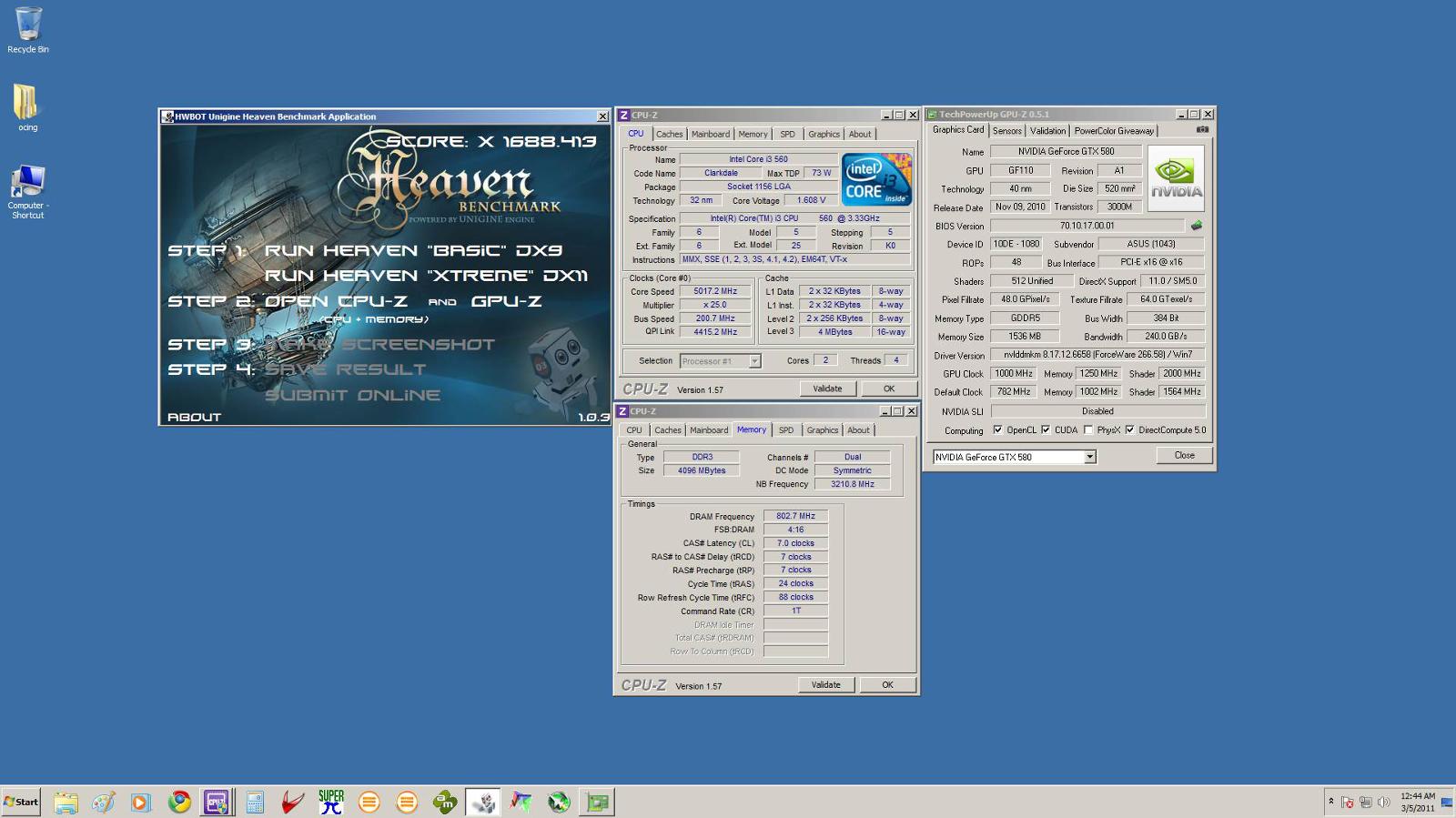1456x818 pixels.
Task: Click Run Heaven "Xtreme" DX11
Action: [426, 276]
